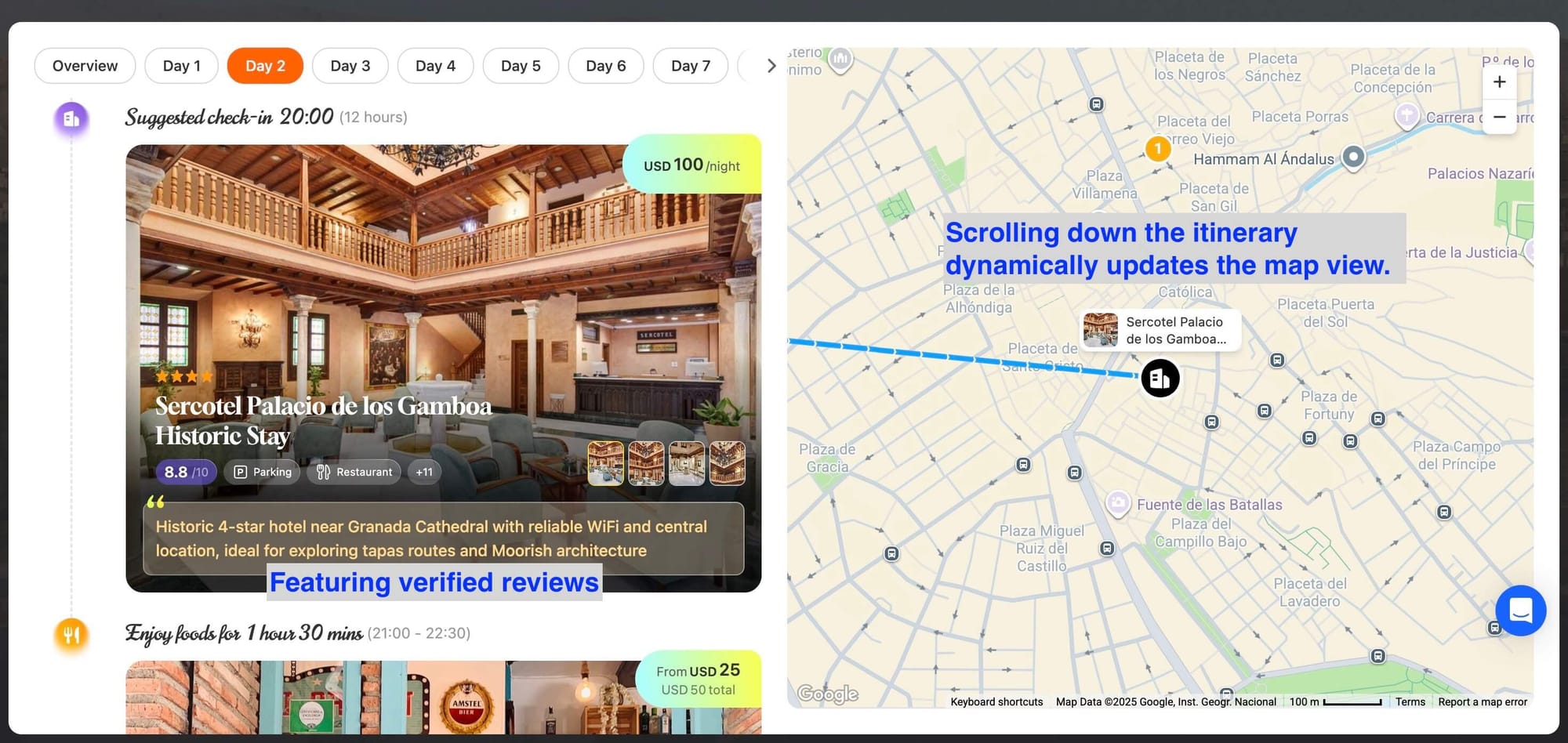Open Report a map error link
The width and height of the screenshot is (1568, 743).
pyautogui.click(x=1482, y=701)
